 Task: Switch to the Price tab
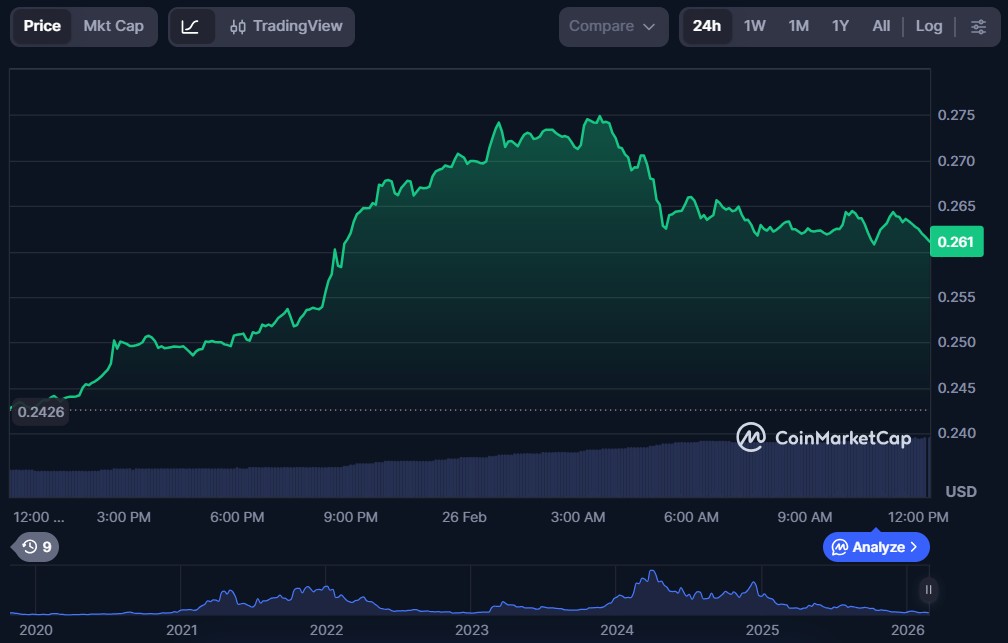click(x=42, y=26)
